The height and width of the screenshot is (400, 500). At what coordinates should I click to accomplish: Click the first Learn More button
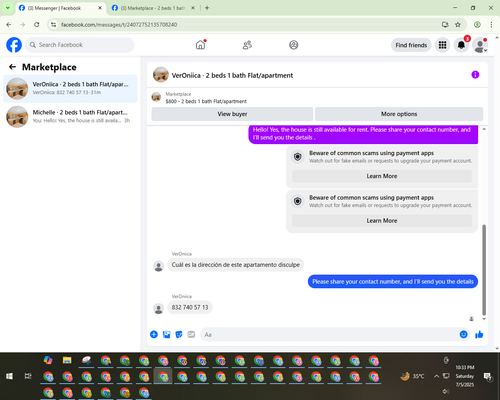click(382, 176)
